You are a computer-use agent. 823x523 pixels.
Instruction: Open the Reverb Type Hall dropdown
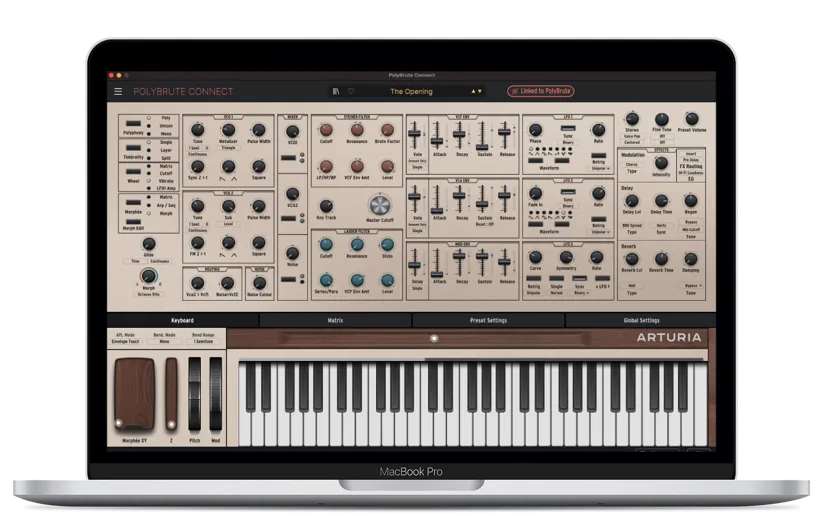point(631,286)
